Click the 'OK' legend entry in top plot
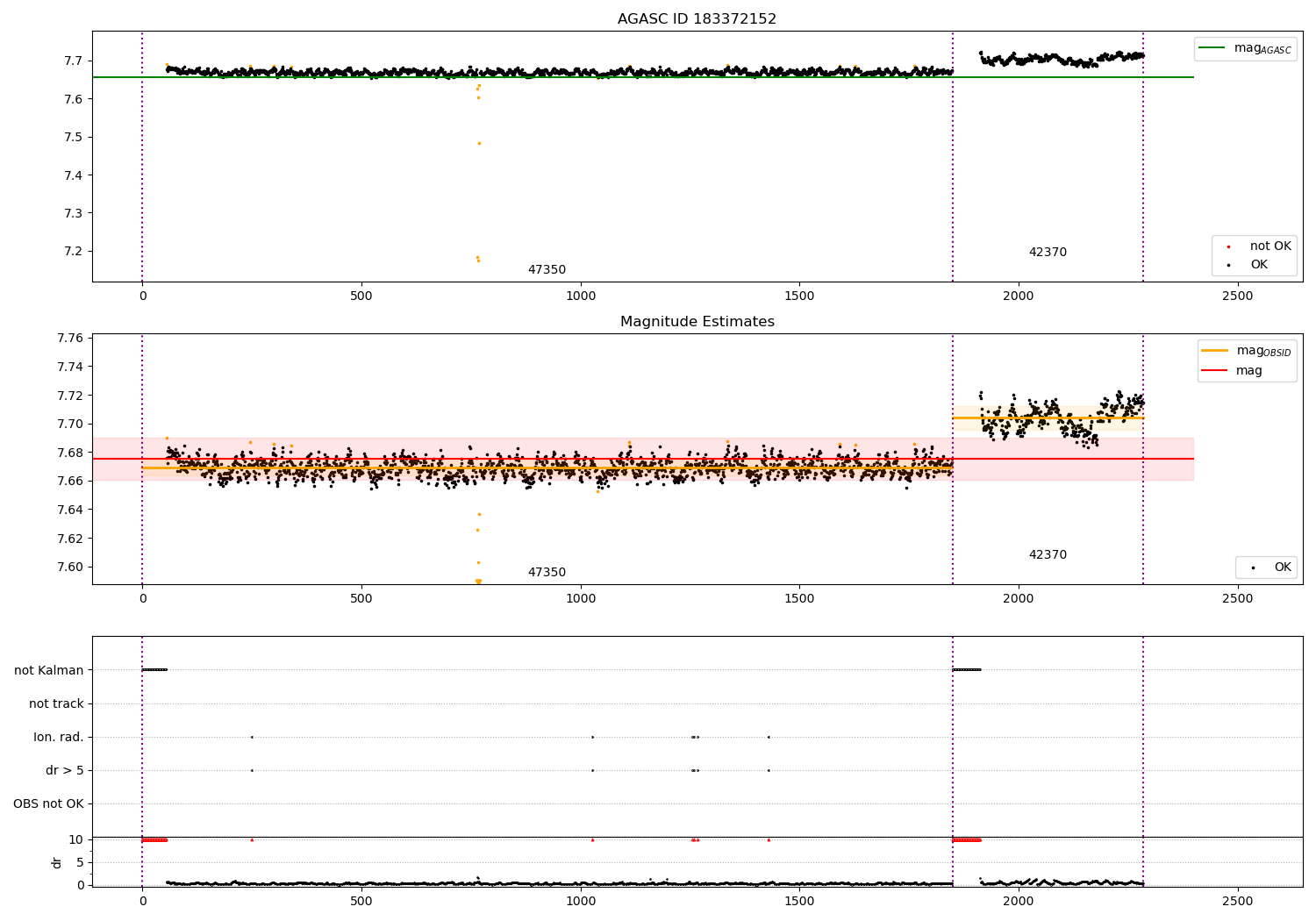Viewport: 1316px width, 921px height. point(1259,265)
